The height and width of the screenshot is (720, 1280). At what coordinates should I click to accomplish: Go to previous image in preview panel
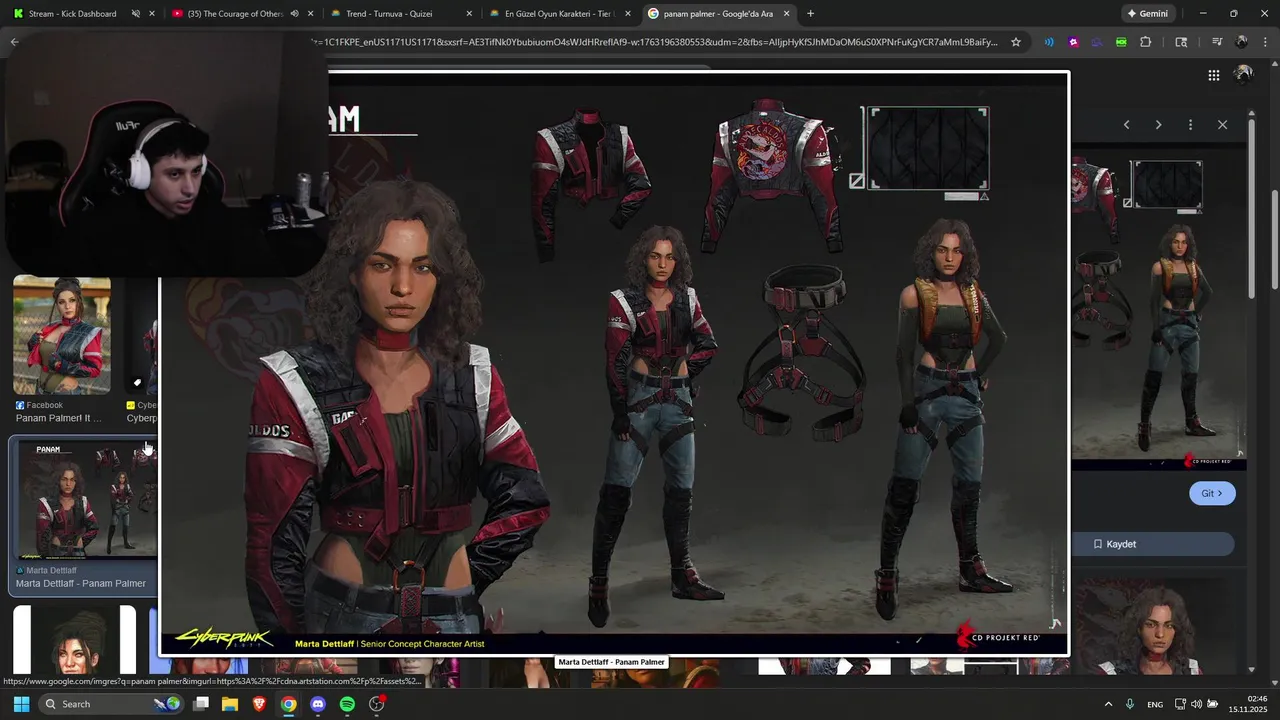tap(1126, 125)
